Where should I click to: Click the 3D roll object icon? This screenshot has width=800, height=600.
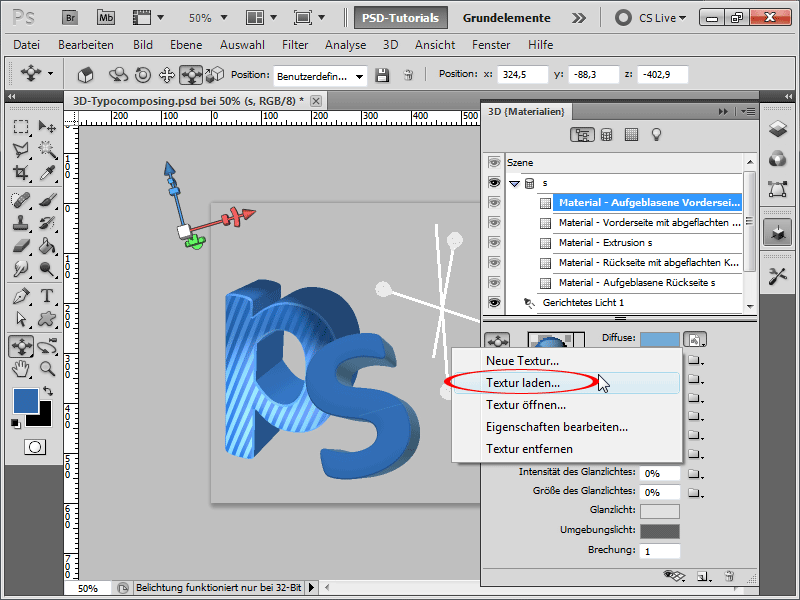143,75
